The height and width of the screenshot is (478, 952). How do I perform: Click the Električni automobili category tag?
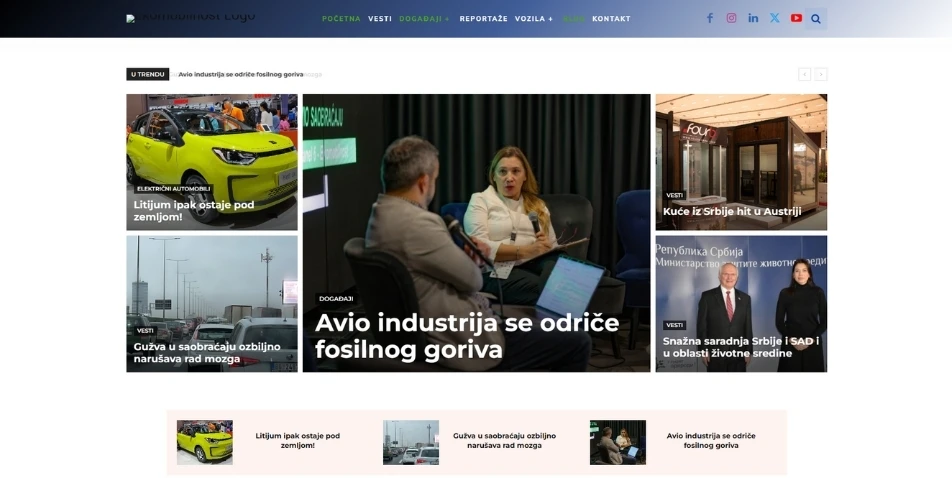point(173,189)
